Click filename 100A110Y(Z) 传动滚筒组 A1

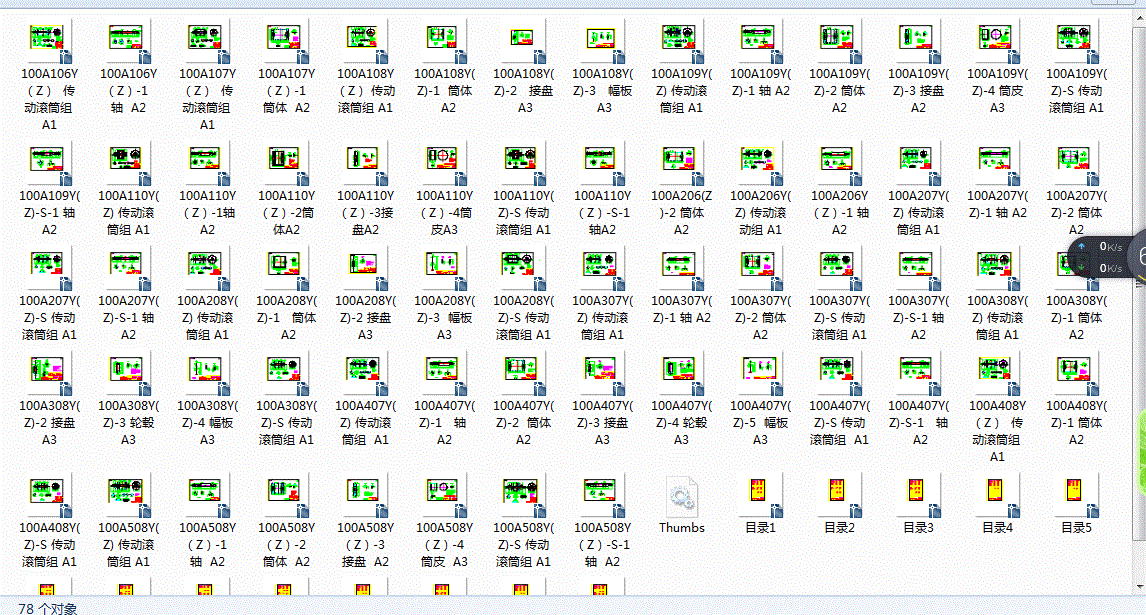coord(129,213)
